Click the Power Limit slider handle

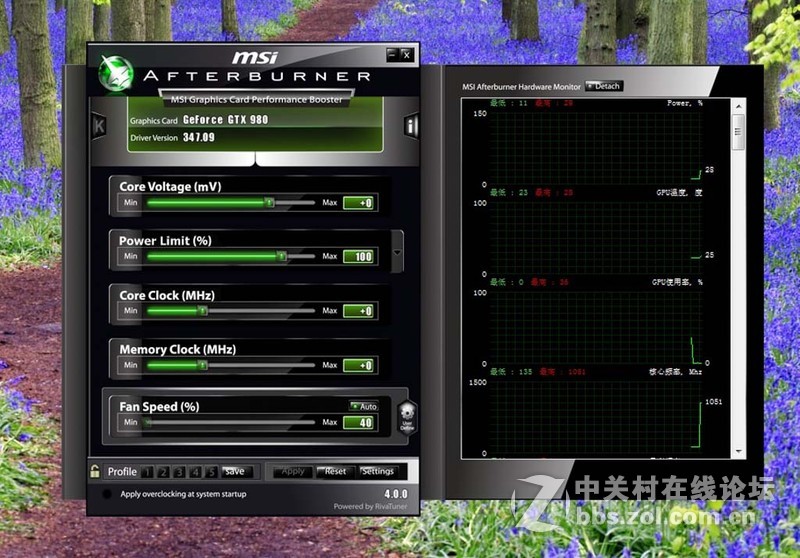pyautogui.click(x=282, y=256)
